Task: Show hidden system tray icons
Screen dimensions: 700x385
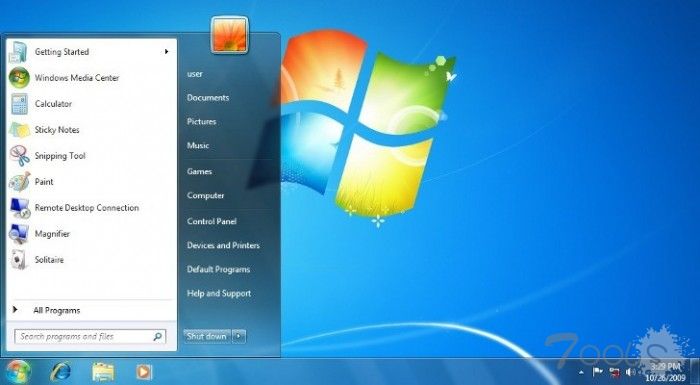Action: coord(581,372)
